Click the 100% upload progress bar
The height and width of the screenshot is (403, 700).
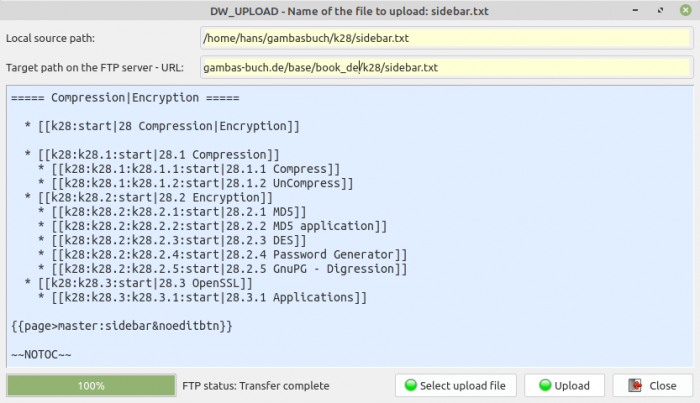pyautogui.click(x=91, y=386)
